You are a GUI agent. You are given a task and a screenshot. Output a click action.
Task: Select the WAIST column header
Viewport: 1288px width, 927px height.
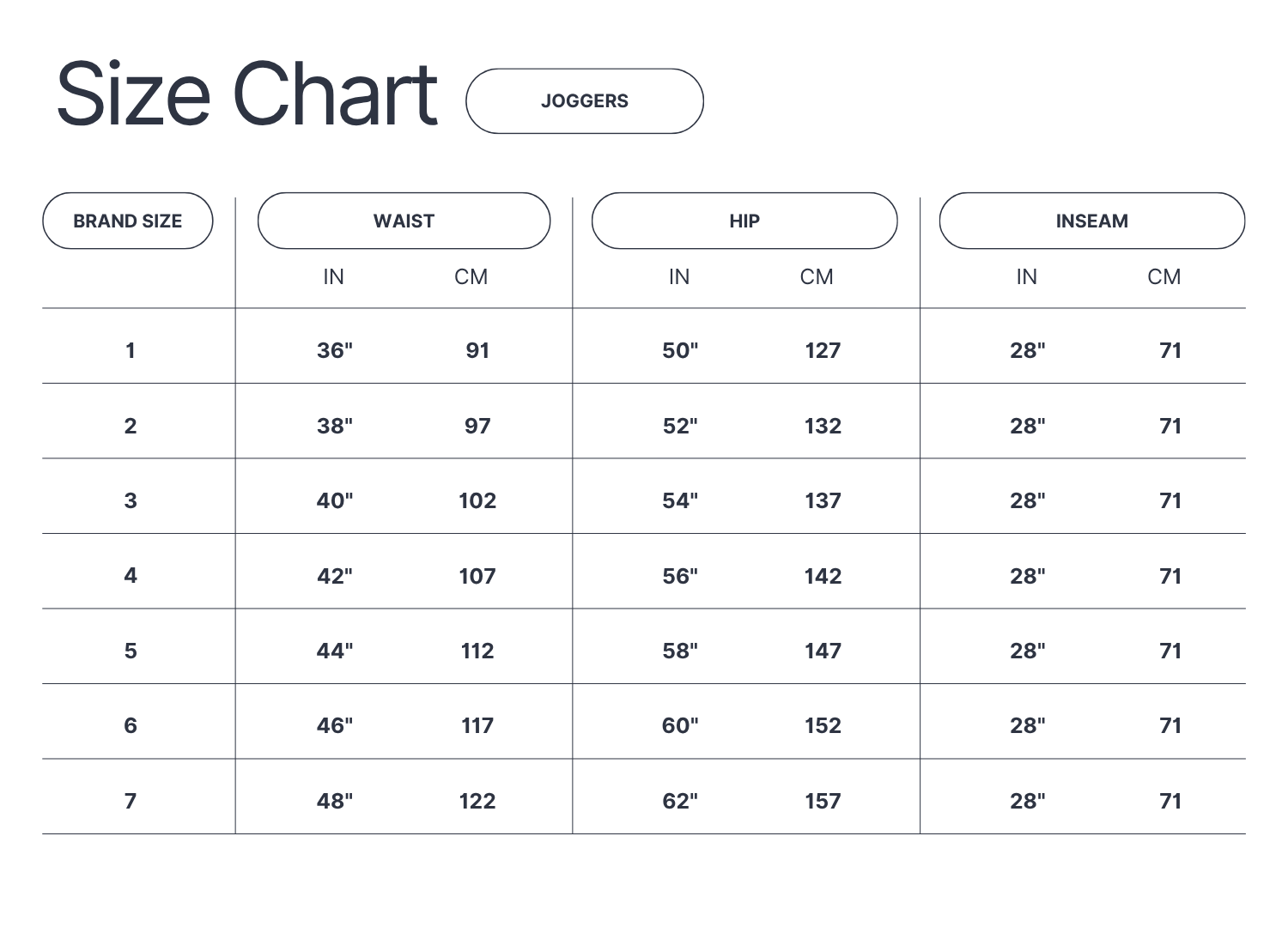tap(404, 221)
